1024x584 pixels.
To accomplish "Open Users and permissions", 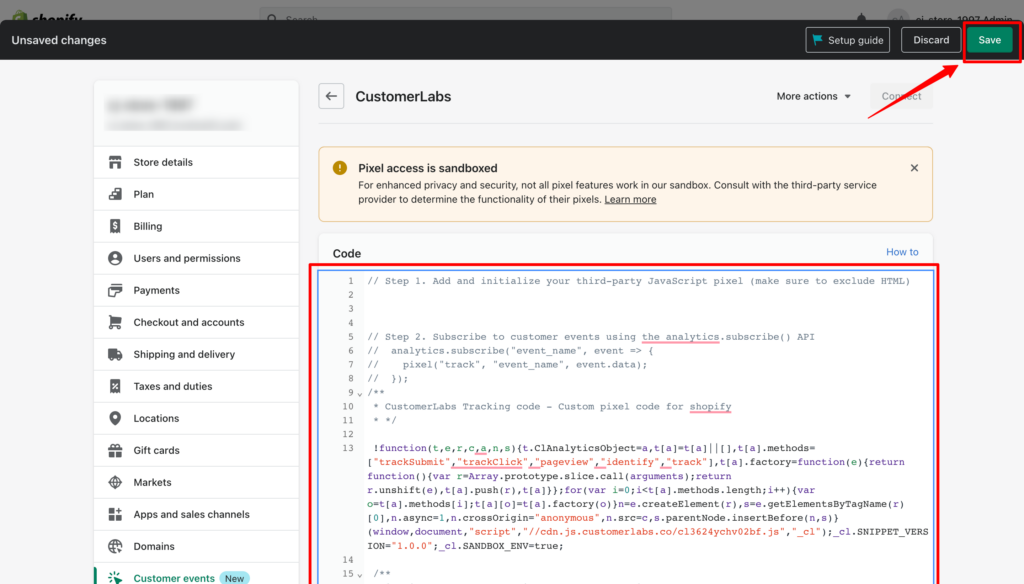I will (197, 258).
